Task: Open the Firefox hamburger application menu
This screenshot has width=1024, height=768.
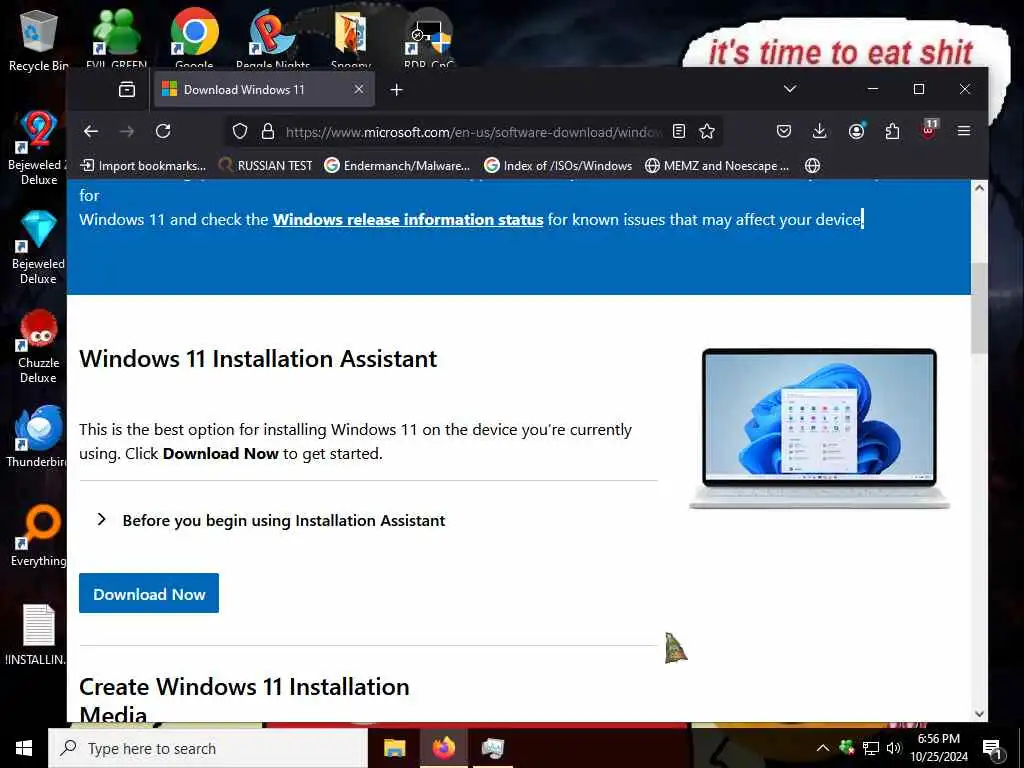Action: tap(963, 131)
